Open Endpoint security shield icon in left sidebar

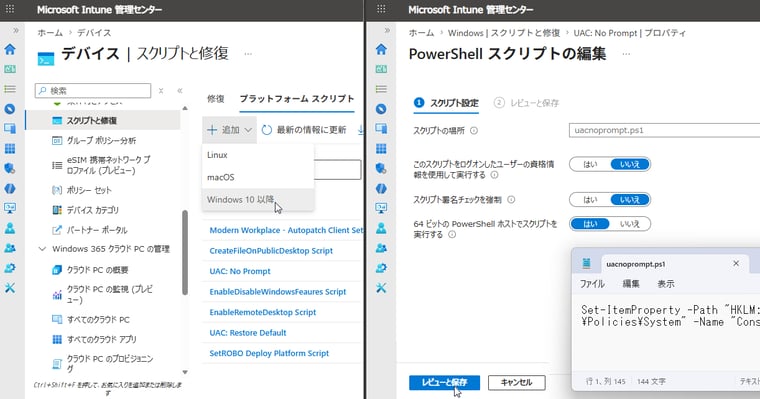tap(10, 168)
